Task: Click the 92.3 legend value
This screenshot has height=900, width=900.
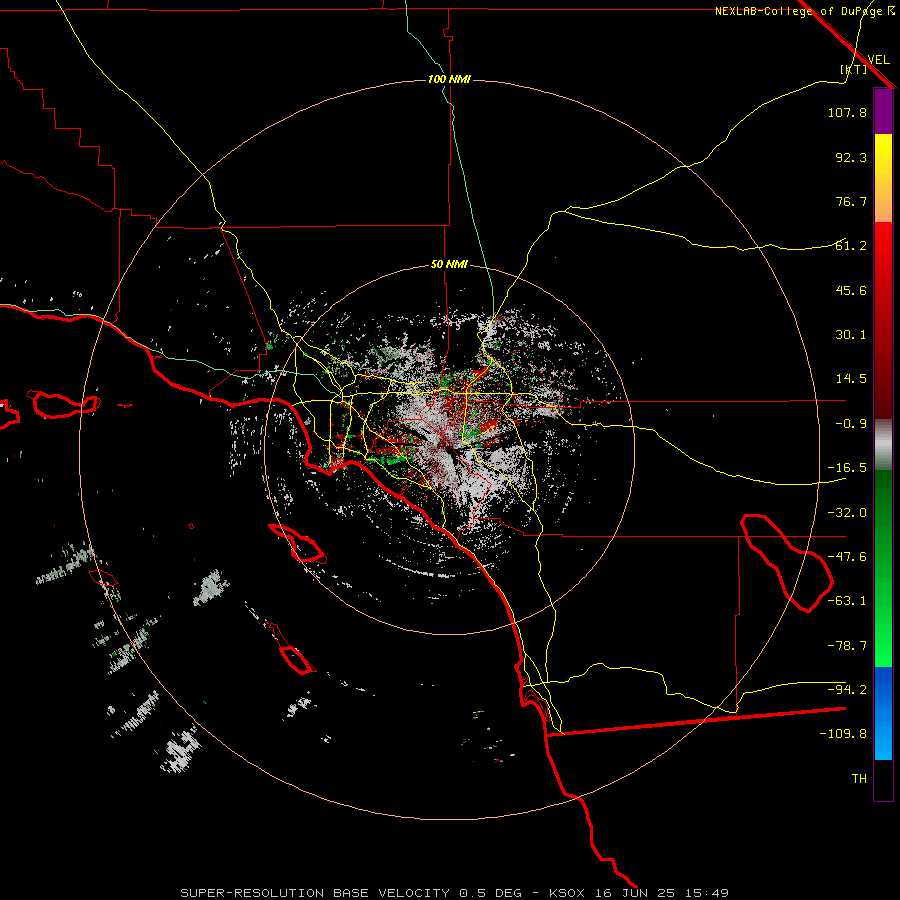Action: pos(851,157)
